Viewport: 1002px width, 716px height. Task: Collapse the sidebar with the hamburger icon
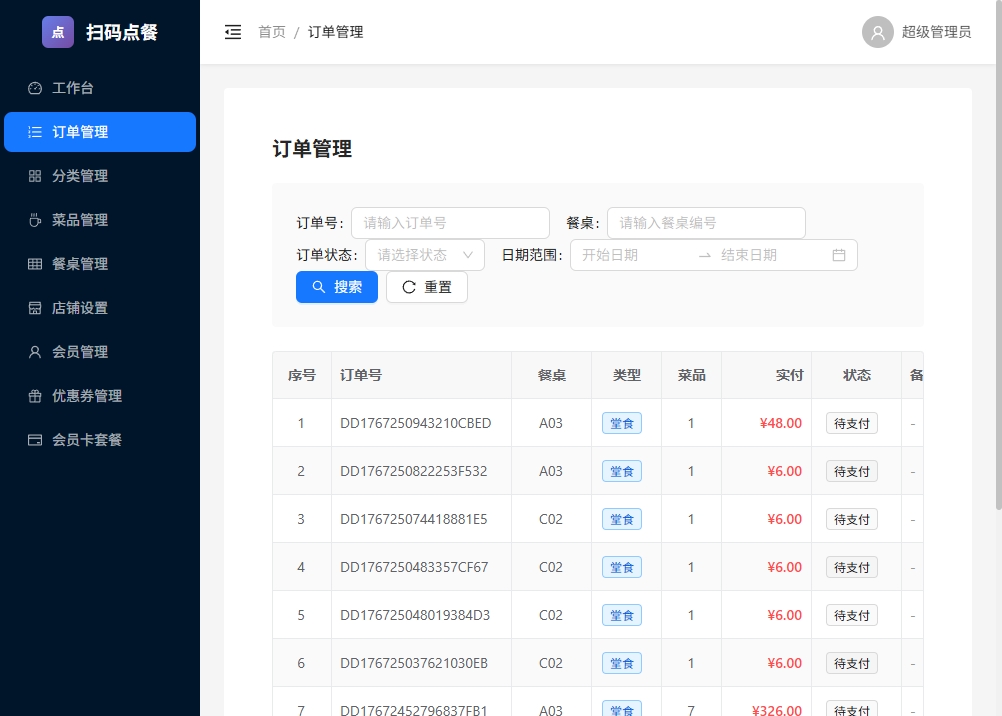[x=233, y=32]
